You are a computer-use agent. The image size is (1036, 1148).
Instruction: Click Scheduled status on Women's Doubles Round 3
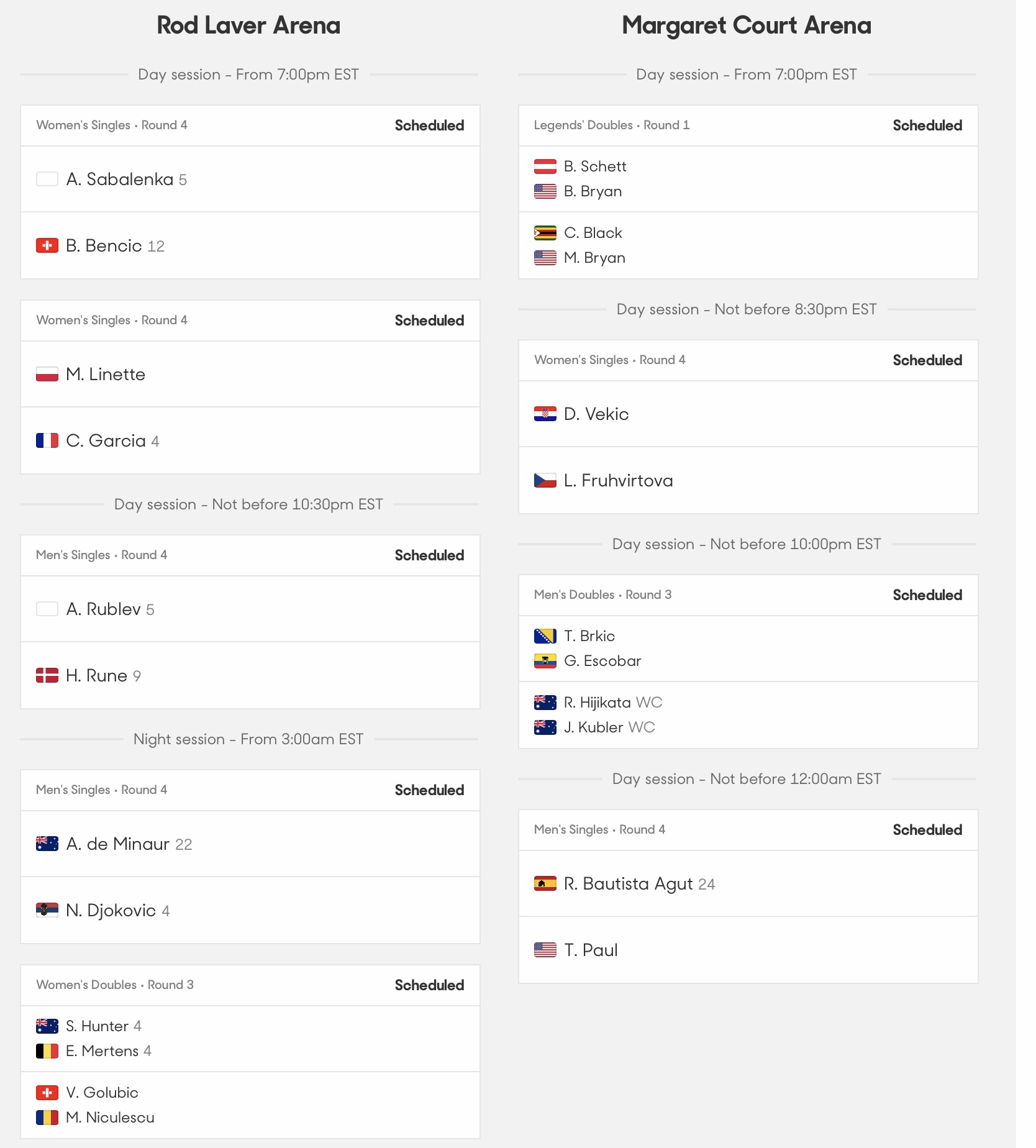(x=429, y=985)
